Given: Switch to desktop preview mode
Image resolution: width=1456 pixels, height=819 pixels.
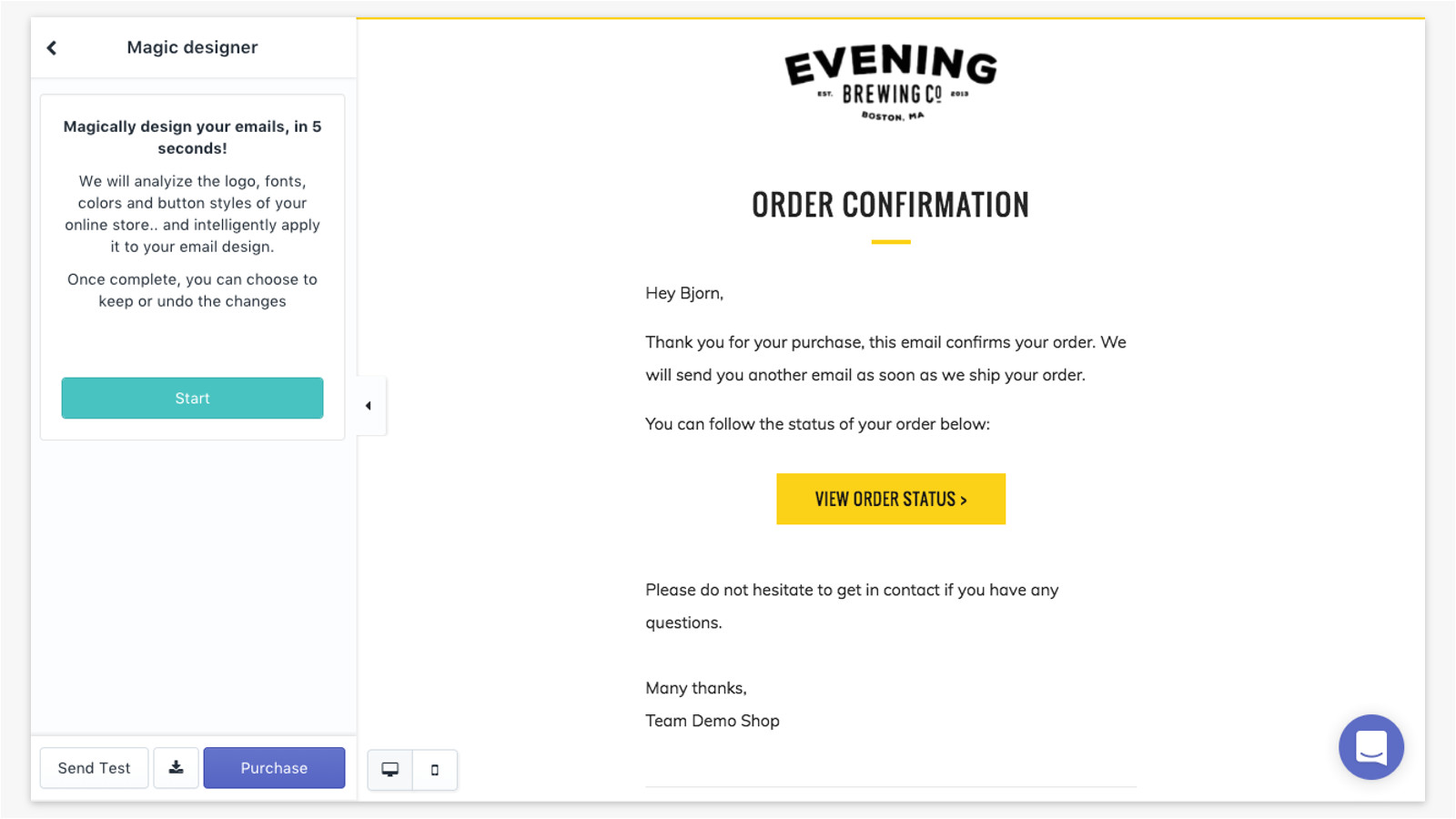Looking at the screenshot, I should [x=390, y=770].
